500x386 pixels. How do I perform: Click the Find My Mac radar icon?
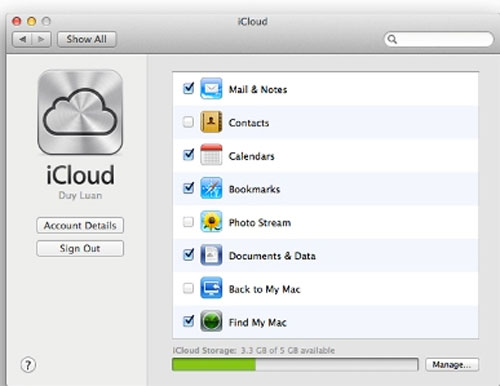(x=211, y=321)
